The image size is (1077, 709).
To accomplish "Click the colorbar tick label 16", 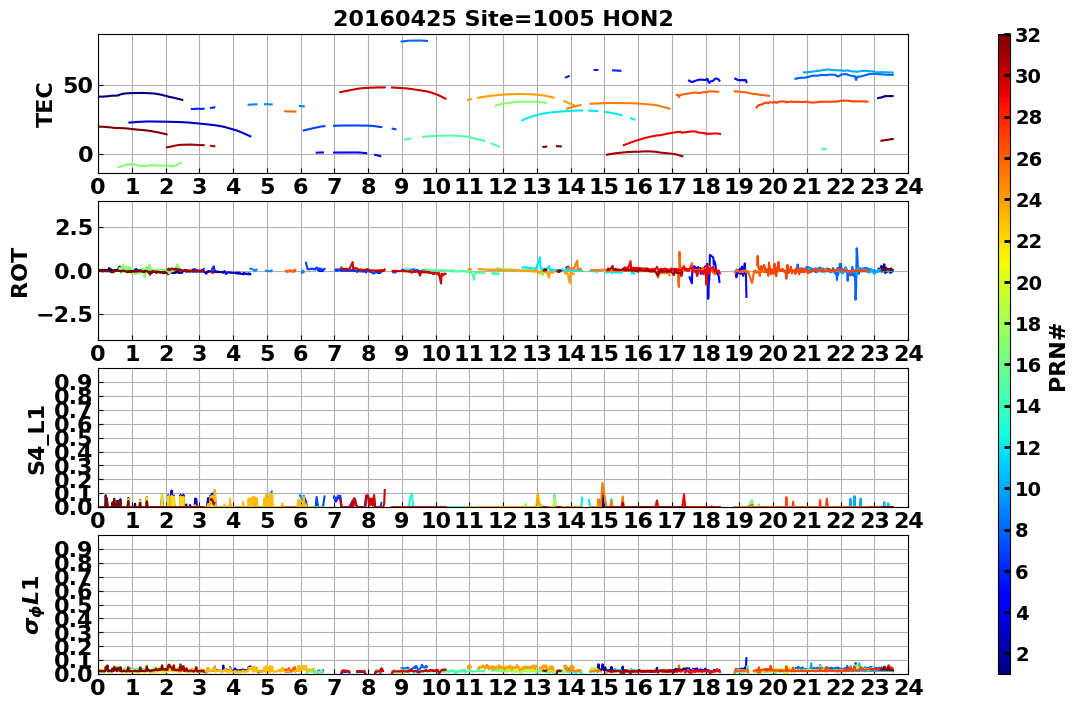I will point(1028,365).
